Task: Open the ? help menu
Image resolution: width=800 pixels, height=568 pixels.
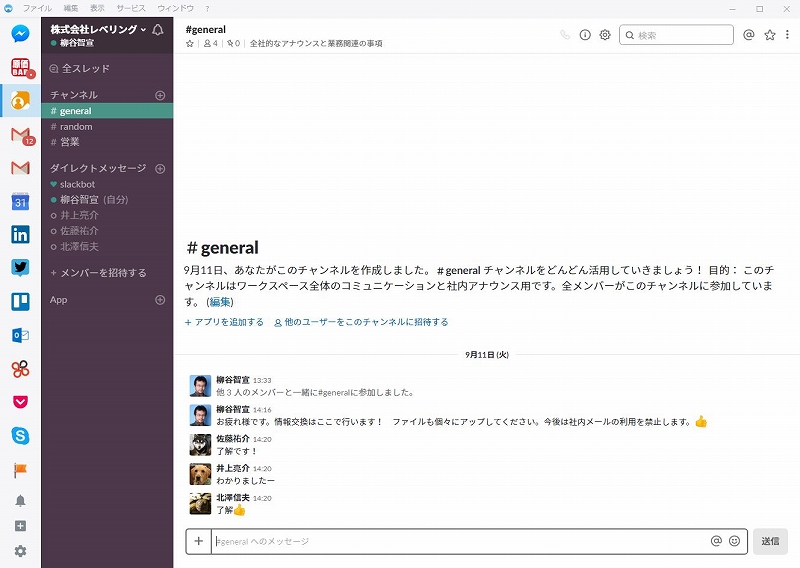Action: click(x=207, y=9)
